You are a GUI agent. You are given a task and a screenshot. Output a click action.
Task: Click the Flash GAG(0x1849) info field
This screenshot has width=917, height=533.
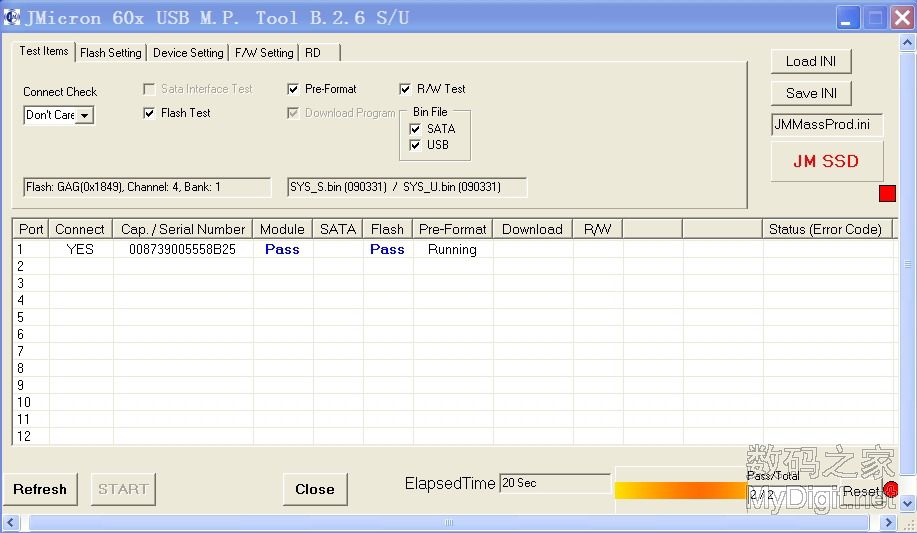tap(147, 187)
